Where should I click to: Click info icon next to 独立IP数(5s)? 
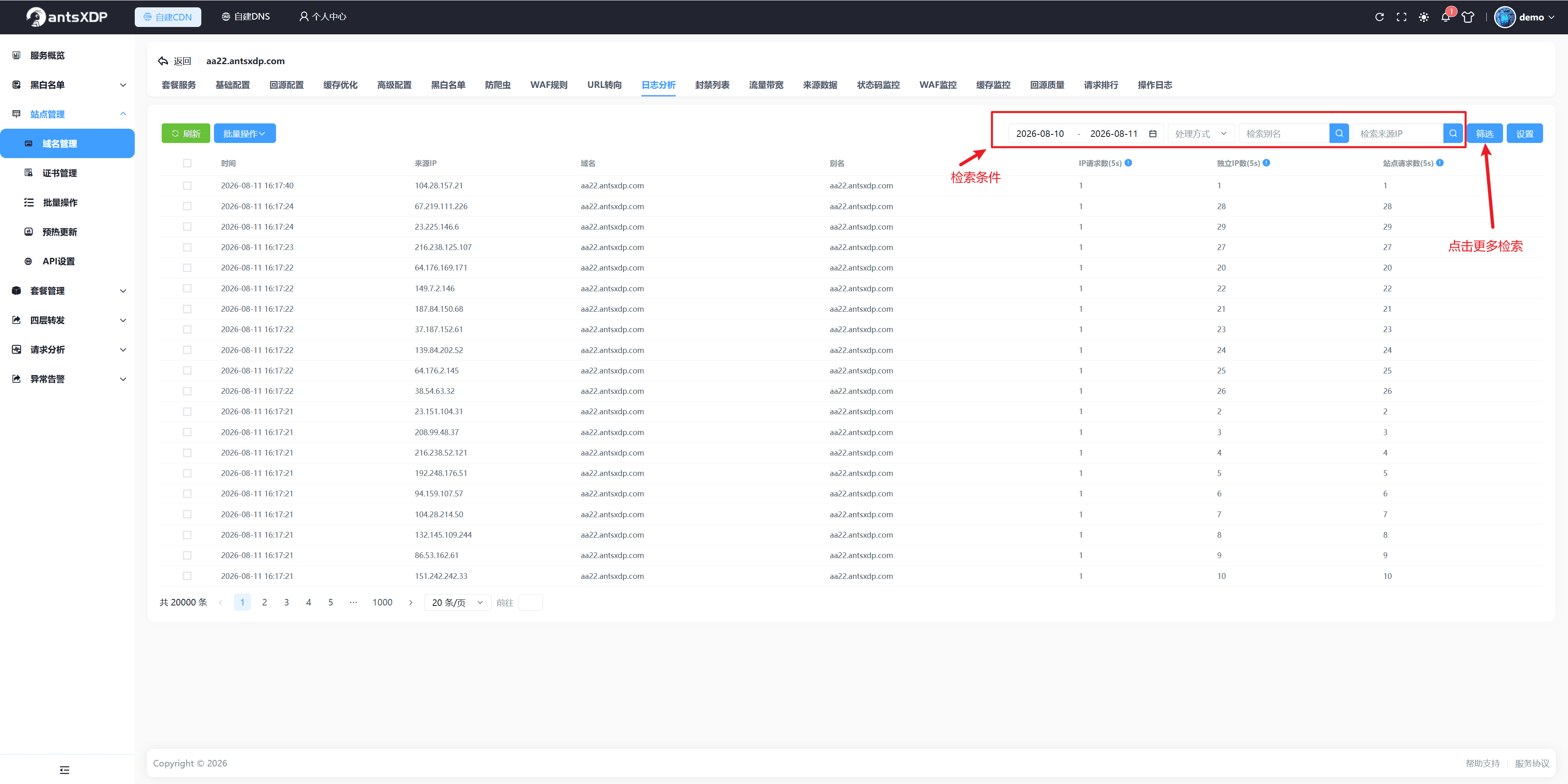[x=1266, y=163]
